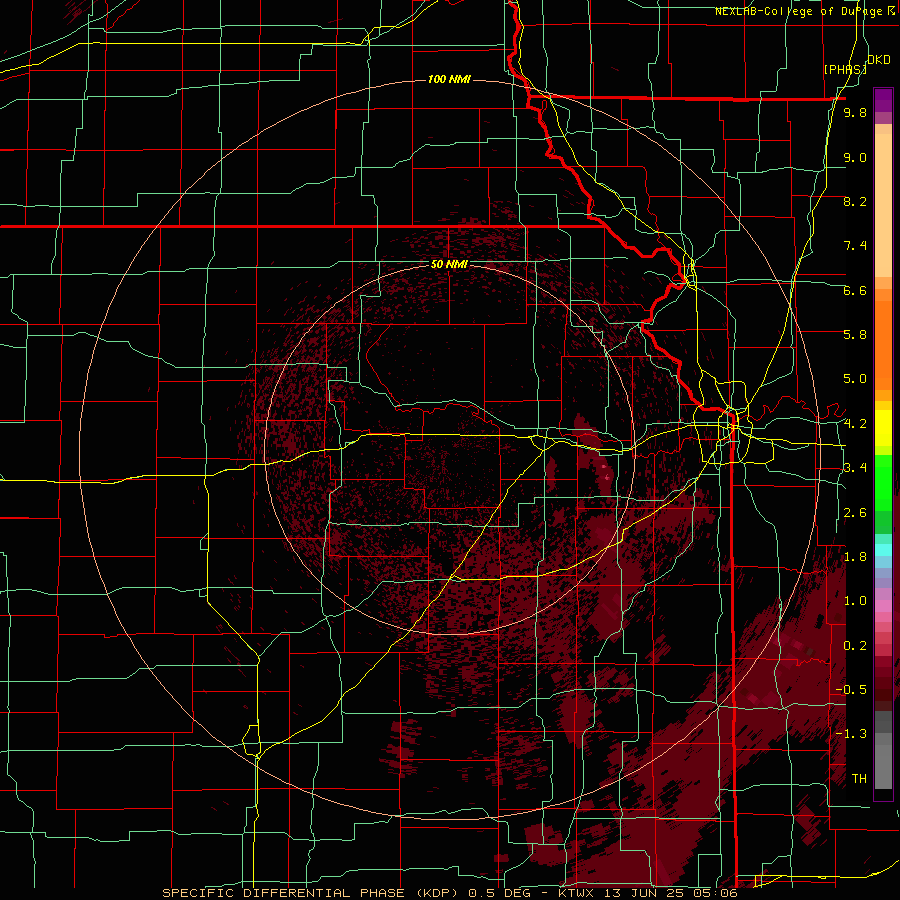Screen dimensions: 900x900
Task: Click the 1.0 scale value
Action: pyautogui.click(x=855, y=601)
